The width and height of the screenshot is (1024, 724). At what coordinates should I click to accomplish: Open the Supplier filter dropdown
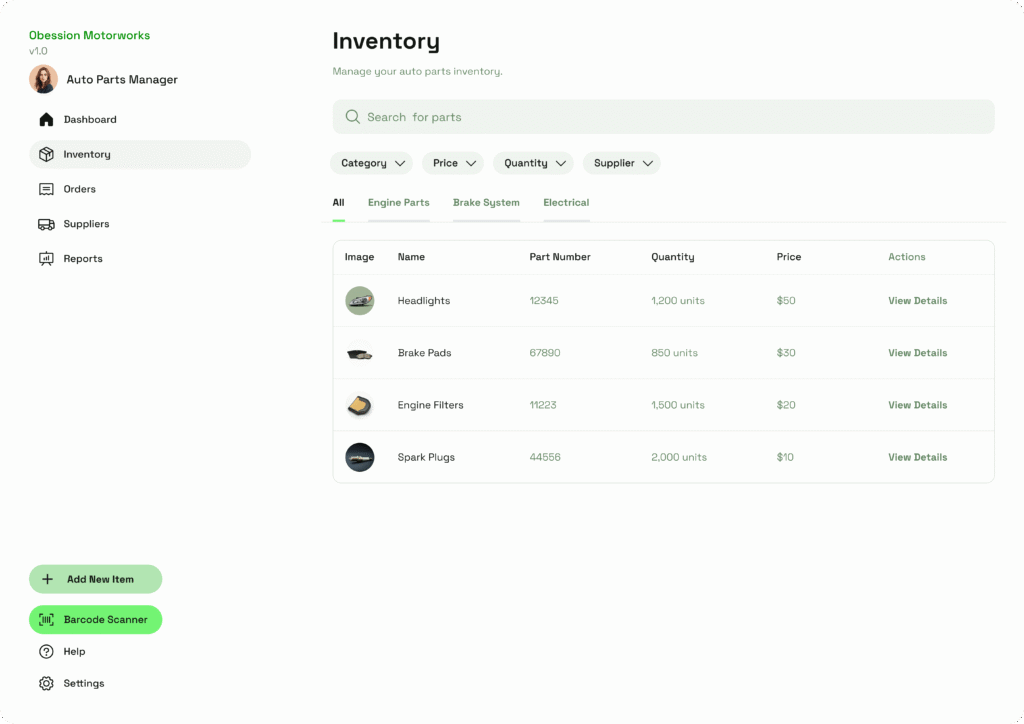click(x=622, y=163)
